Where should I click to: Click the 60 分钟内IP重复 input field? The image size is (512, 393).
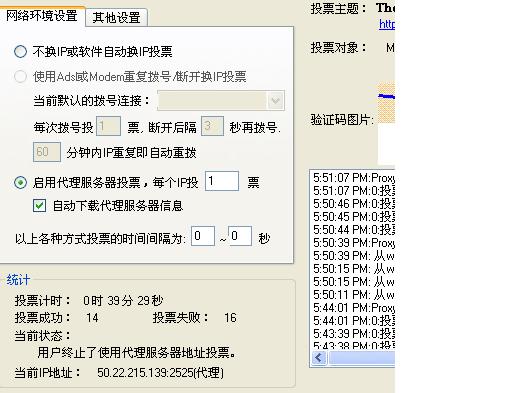[x=47, y=152]
